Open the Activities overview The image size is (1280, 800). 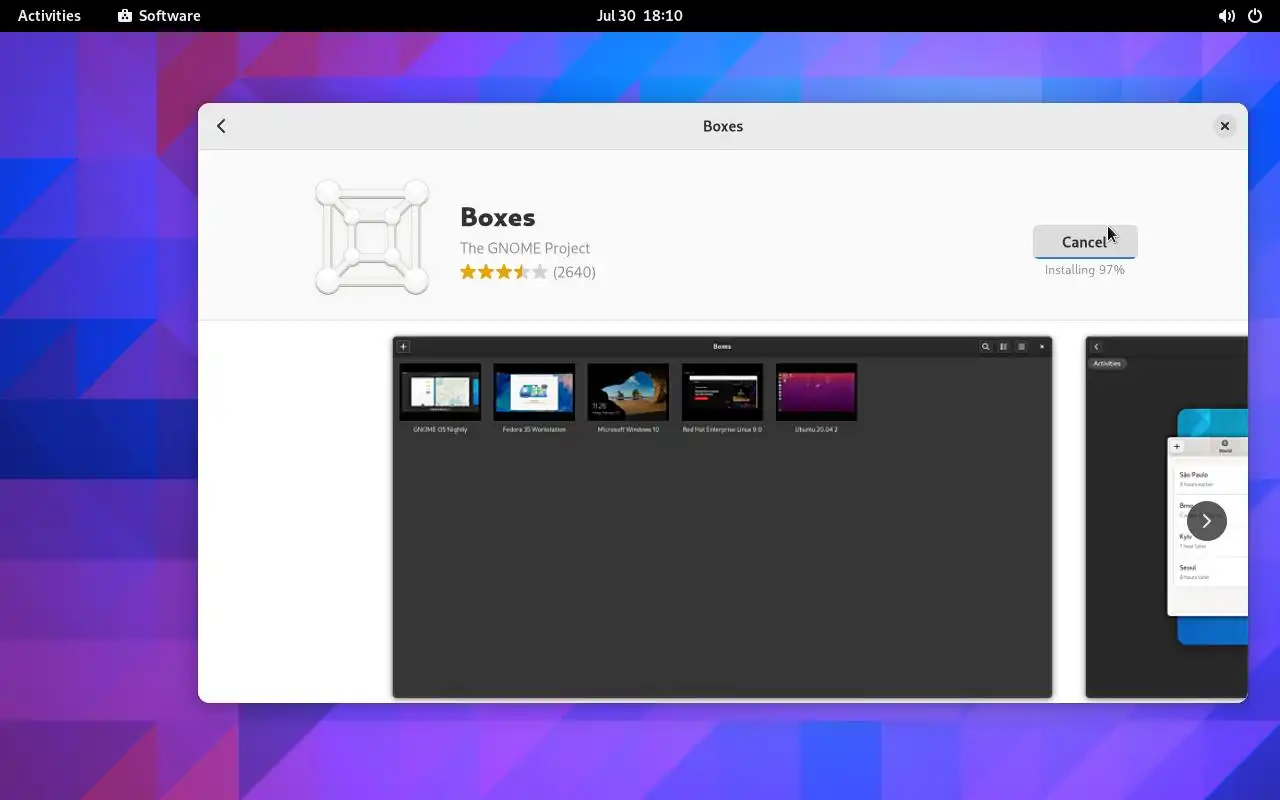pos(49,16)
